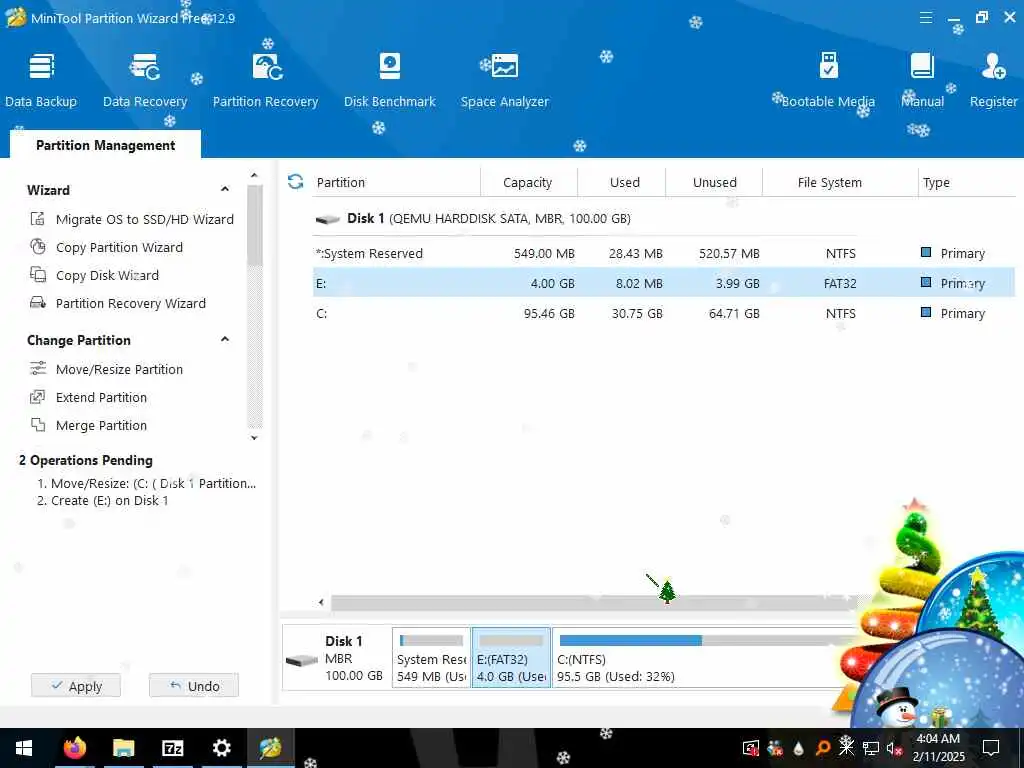Sort by the Partition column header
Image resolution: width=1024 pixels, height=768 pixels.
click(x=396, y=182)
